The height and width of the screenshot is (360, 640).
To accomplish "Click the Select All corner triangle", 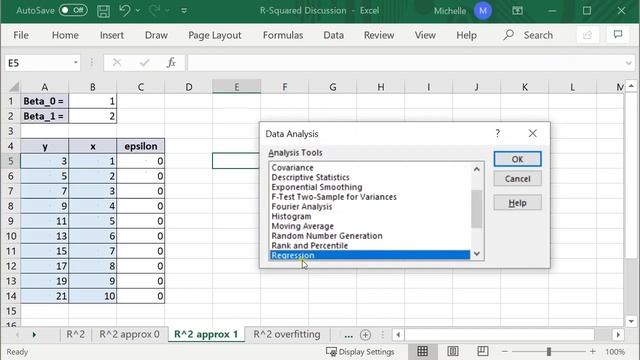I will click(x=13, y=87).
